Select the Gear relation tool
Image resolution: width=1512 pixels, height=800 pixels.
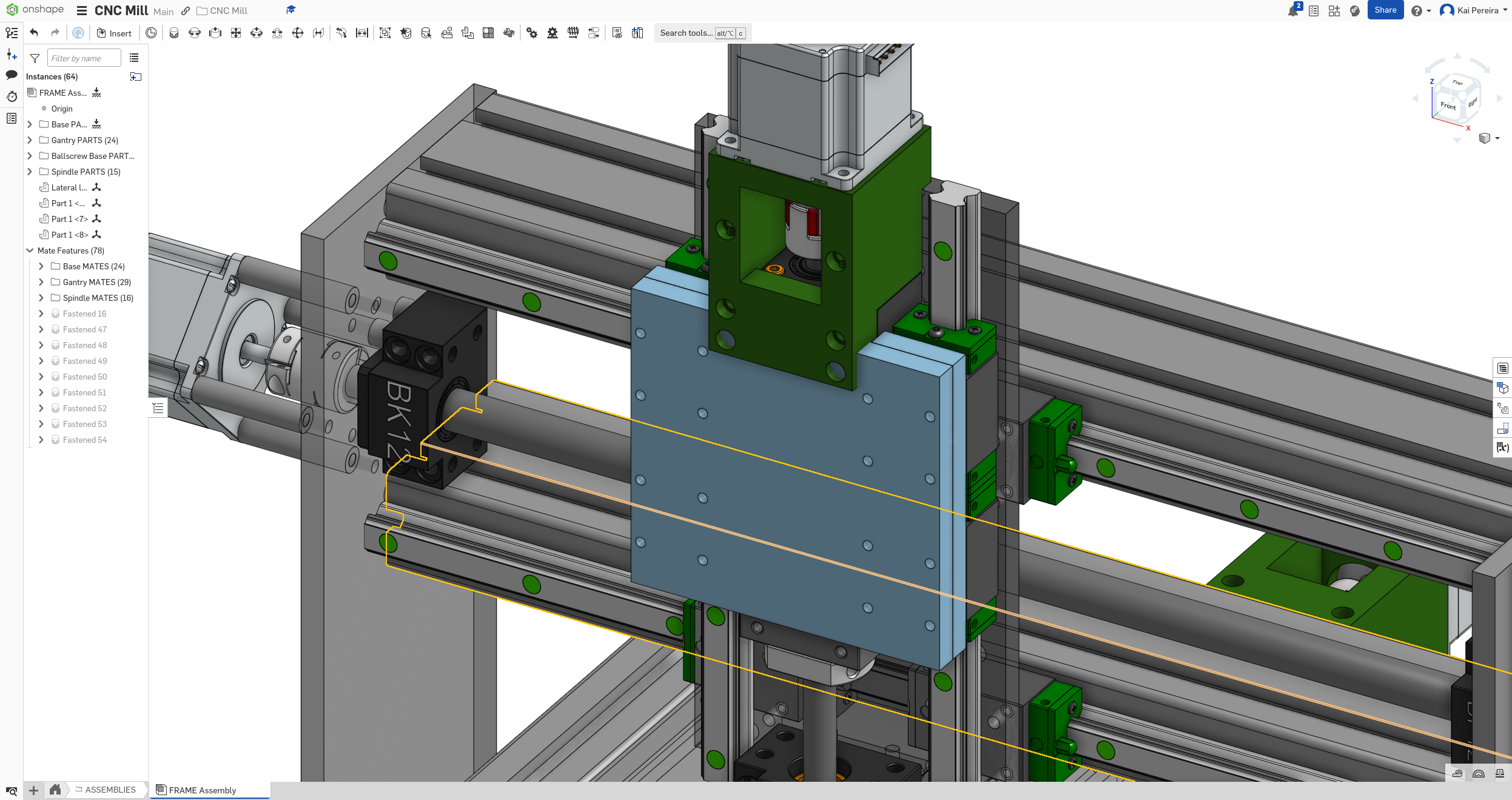point(532,33)
